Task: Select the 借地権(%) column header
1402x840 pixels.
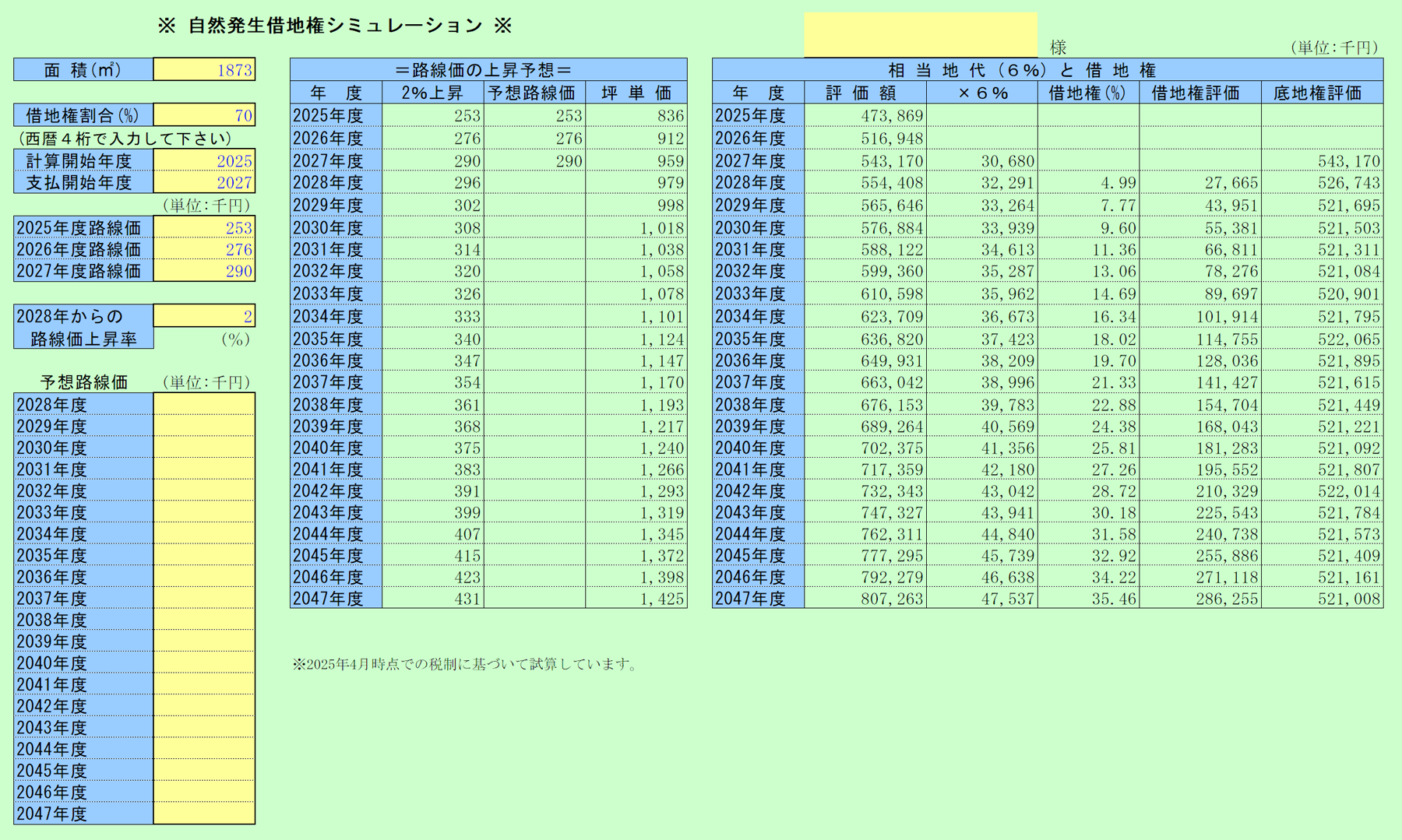Action: point(1088,93)
